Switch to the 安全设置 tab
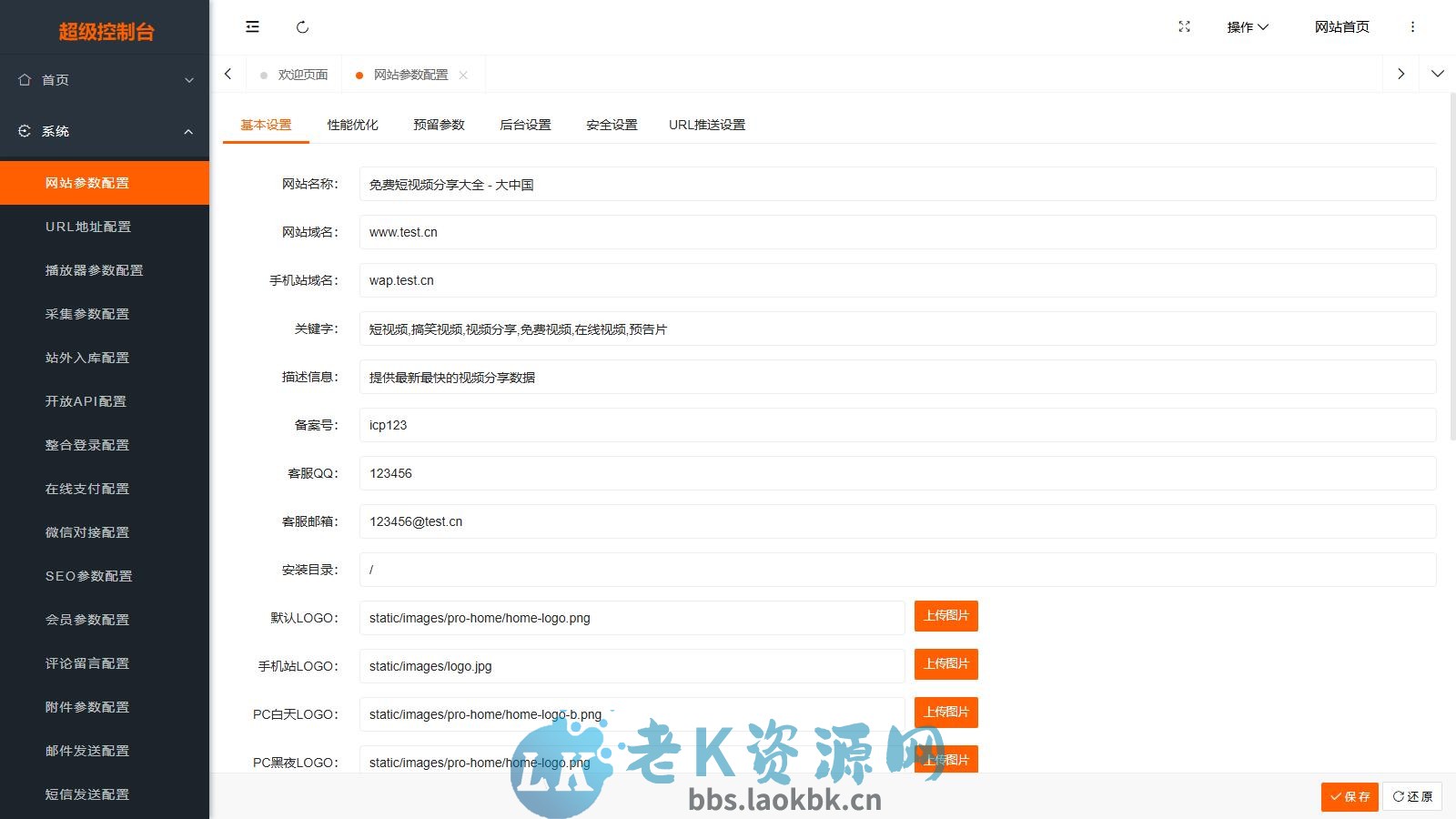1456x819 pixels. [611, 125]
